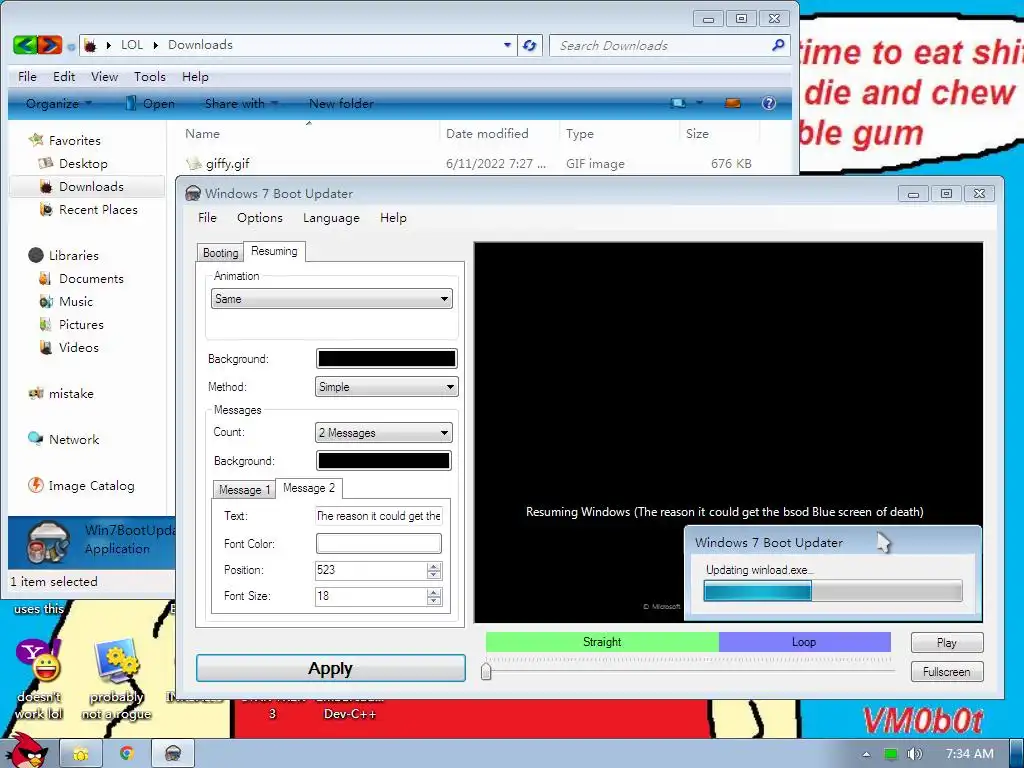Click the animation frame slider thumb
Screen dimensions: 1024x768
(x=486, y=671)
